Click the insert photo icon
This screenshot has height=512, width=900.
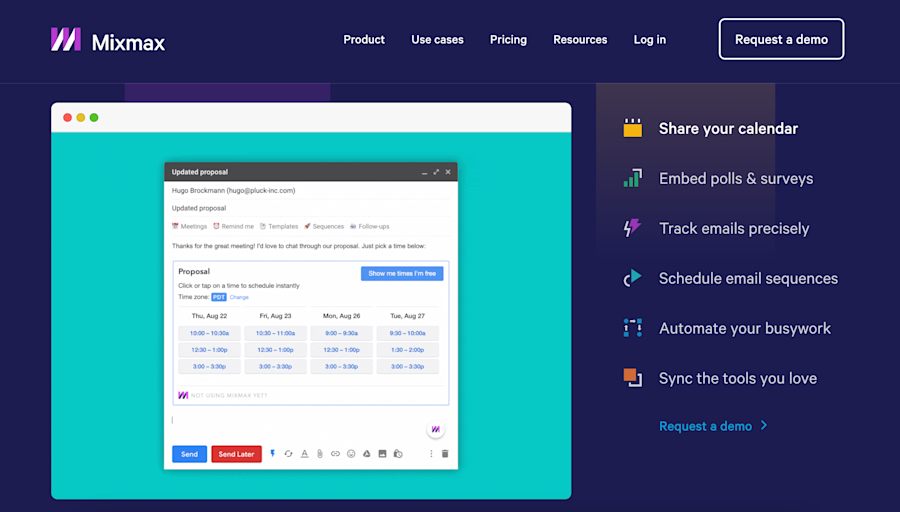pos(382,453)
